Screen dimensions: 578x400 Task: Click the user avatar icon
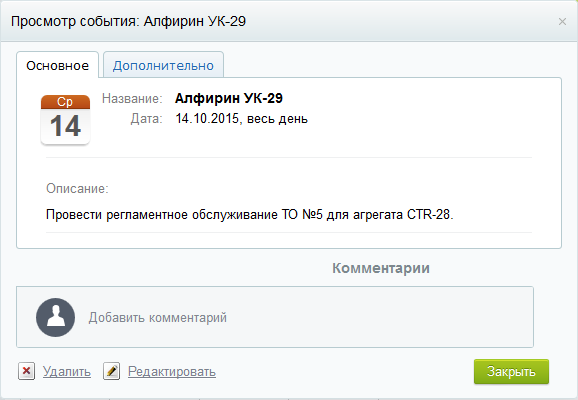(55, 317)
